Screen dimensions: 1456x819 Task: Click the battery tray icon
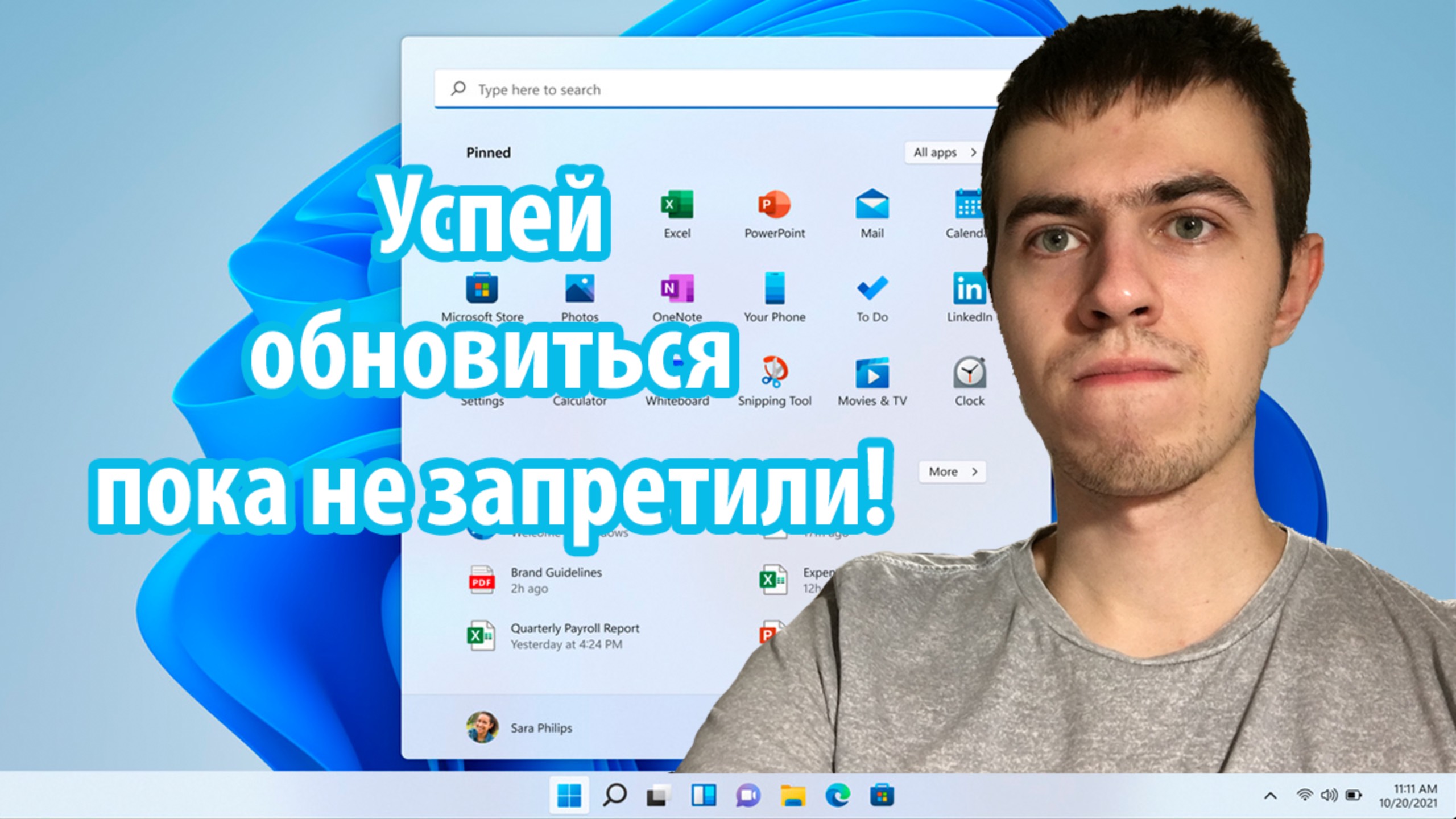[x=1354, y=795]
